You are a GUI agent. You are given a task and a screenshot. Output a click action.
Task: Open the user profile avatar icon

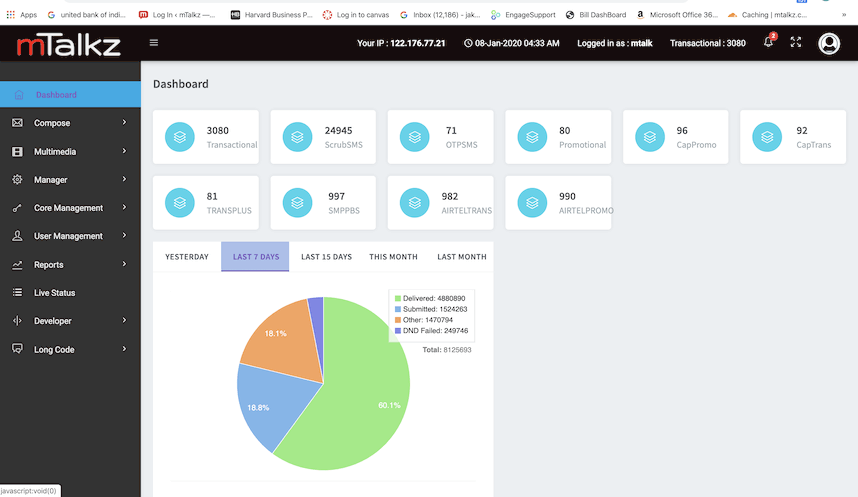point(829,43)
